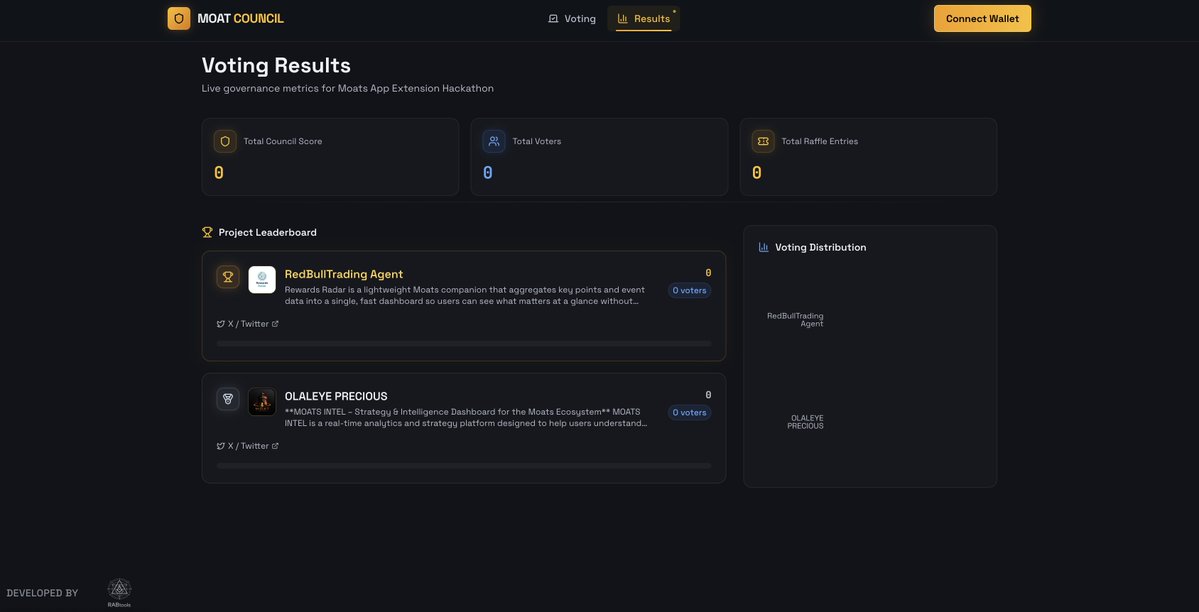
Task: Click the 0 voters badge for OLALEYE PRECIOUS
Action: tap(689, 412)
